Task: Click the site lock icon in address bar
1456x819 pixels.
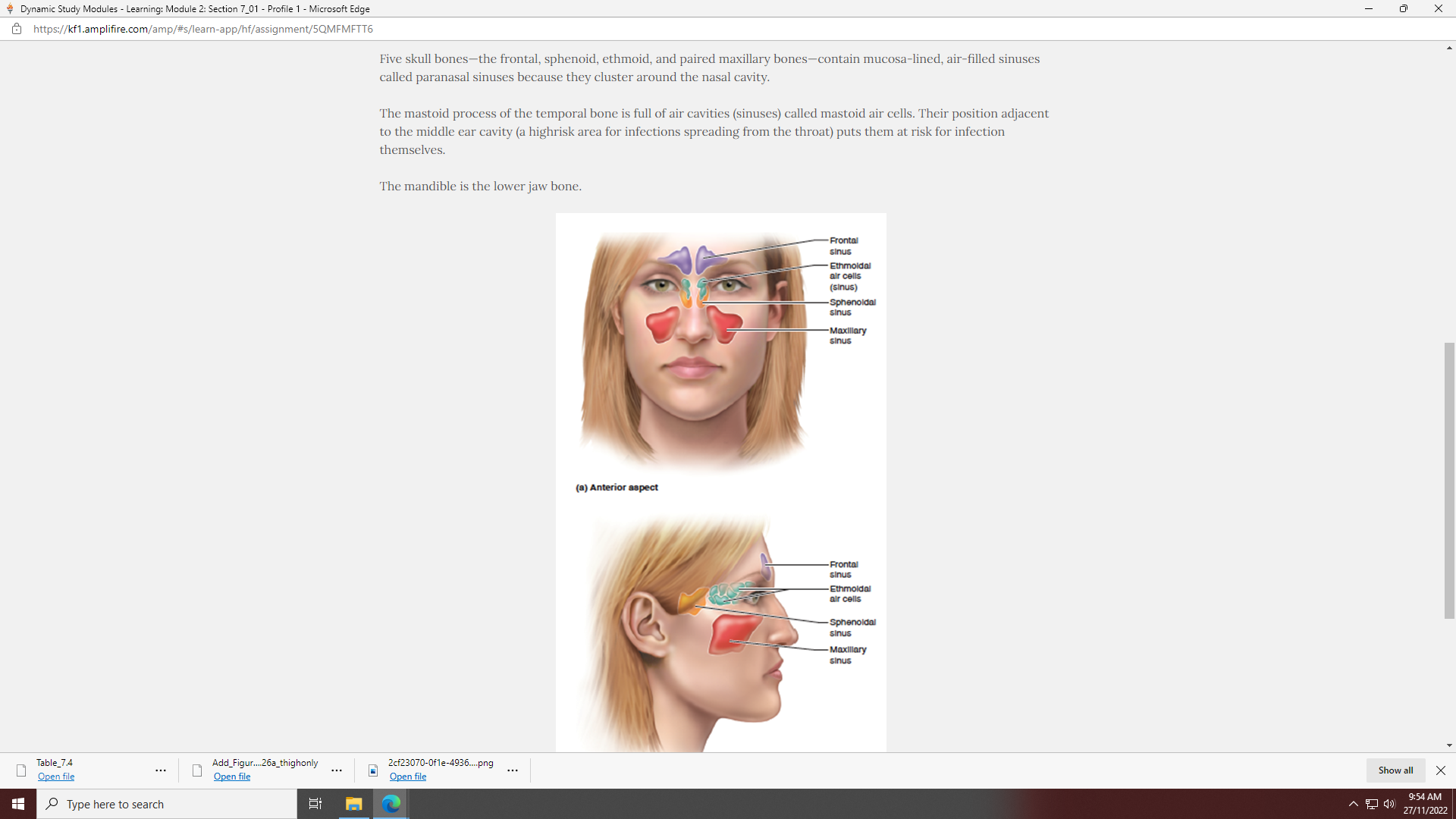Action: [16, 29]
